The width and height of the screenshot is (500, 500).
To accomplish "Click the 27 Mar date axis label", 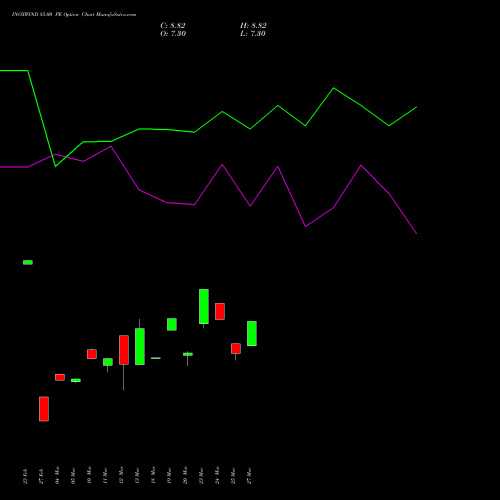I will coord(249,475).
